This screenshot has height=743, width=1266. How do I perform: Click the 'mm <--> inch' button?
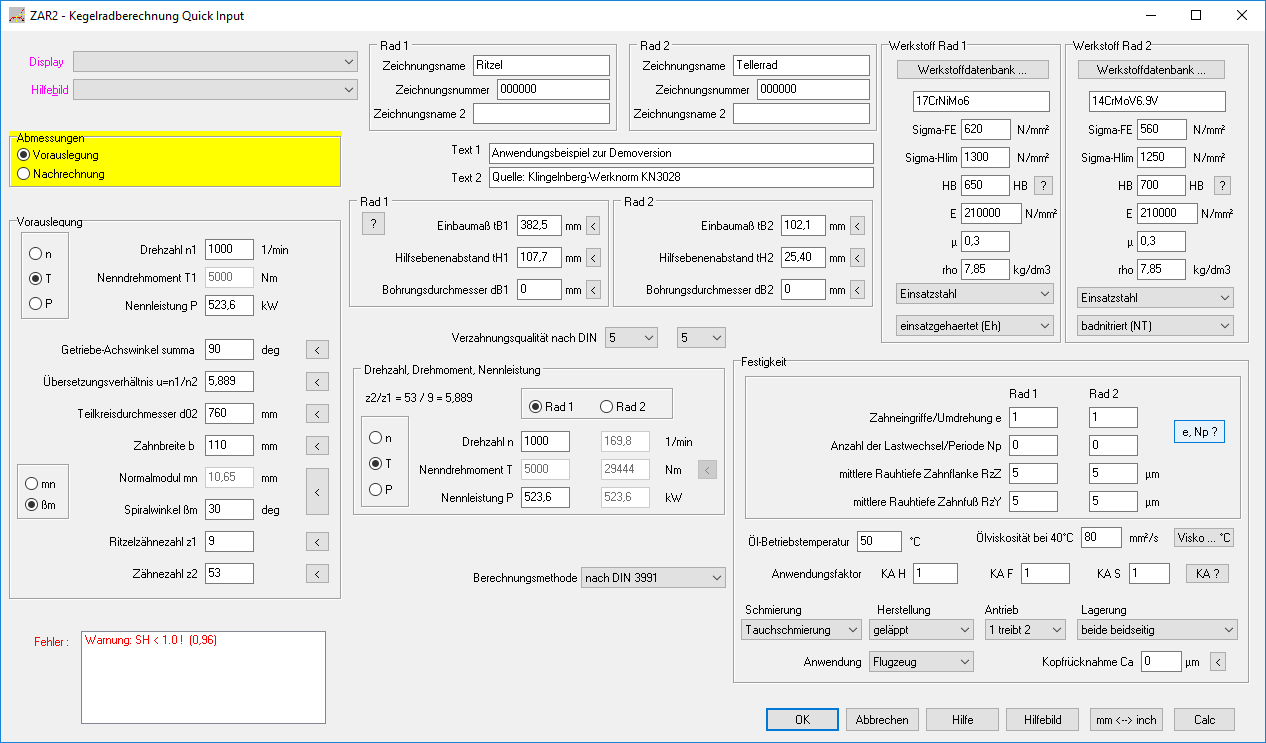tap(1126, 720)
